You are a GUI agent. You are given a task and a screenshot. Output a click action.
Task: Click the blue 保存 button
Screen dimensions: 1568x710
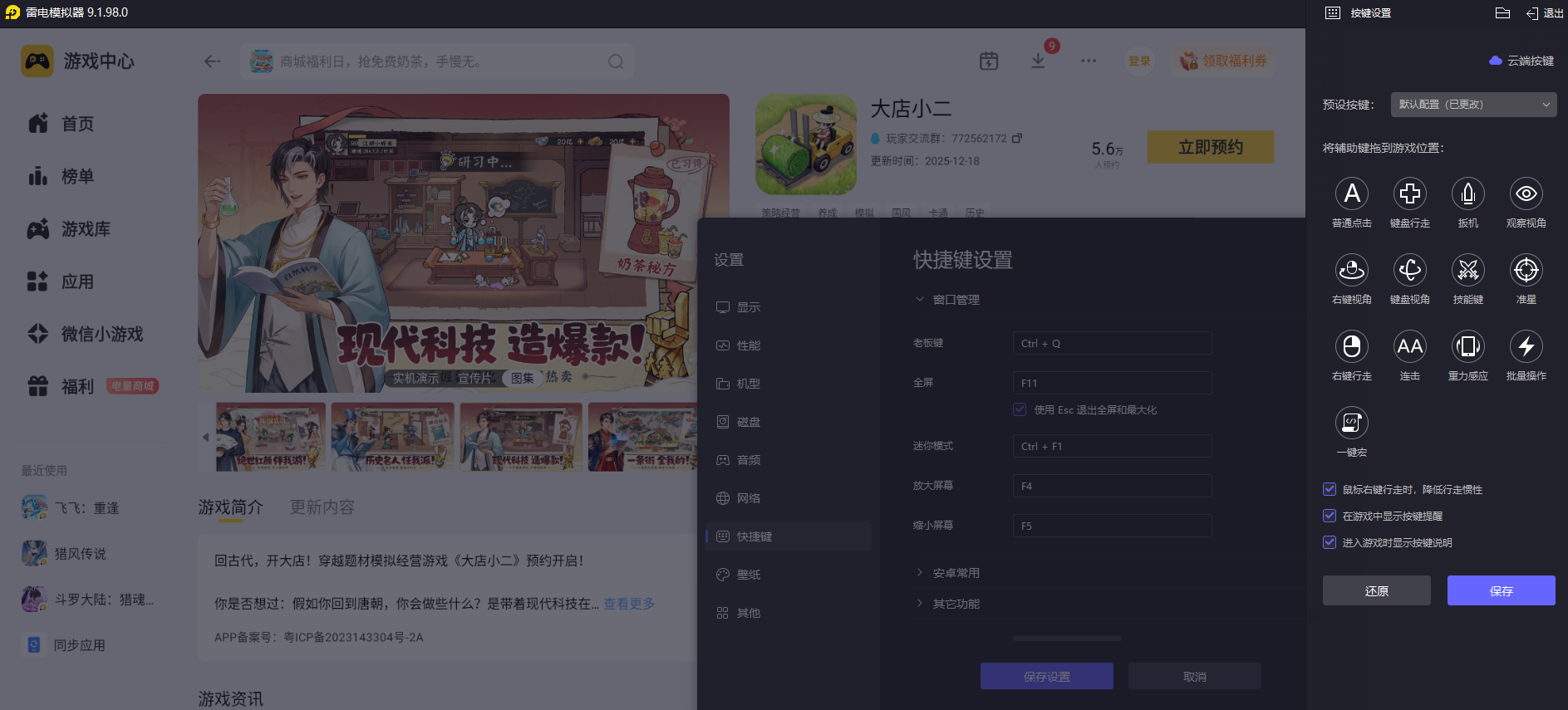tap(1501, 590)
